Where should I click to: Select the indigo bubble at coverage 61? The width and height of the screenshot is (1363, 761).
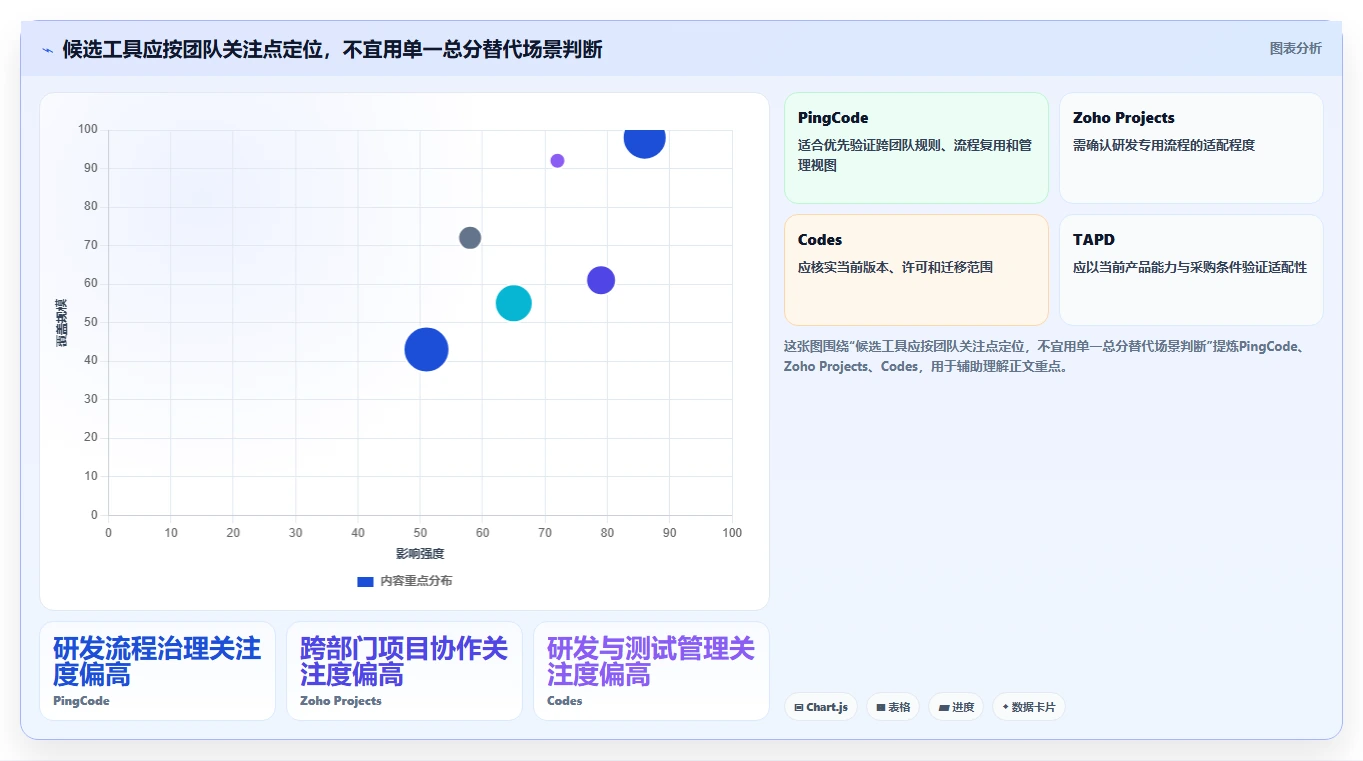click(x=600, y=280)
